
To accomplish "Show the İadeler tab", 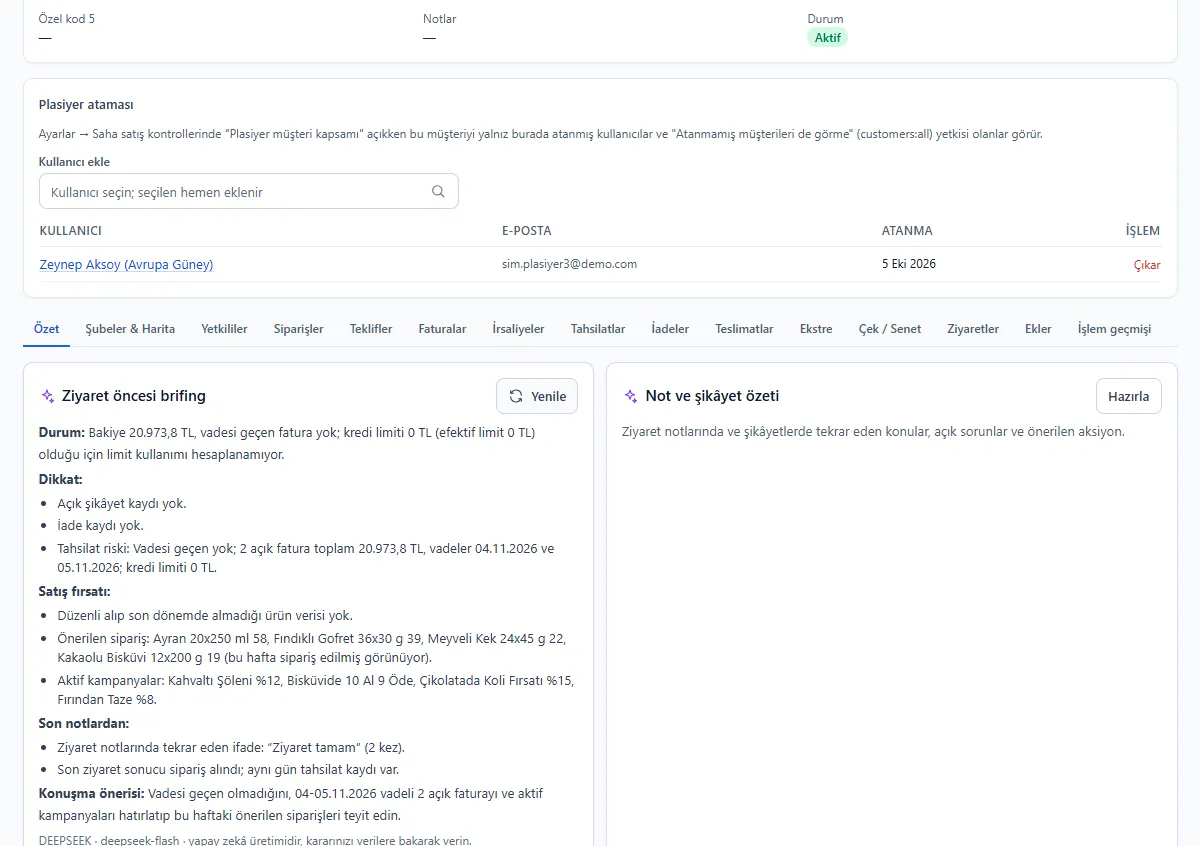I will click(670, 329).
